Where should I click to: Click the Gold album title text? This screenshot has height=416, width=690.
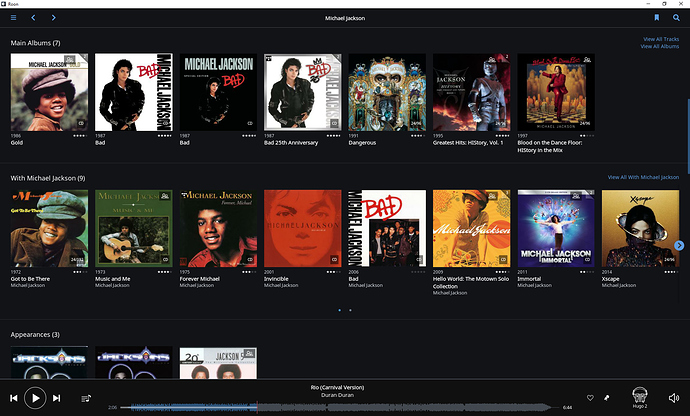point(17,143)
